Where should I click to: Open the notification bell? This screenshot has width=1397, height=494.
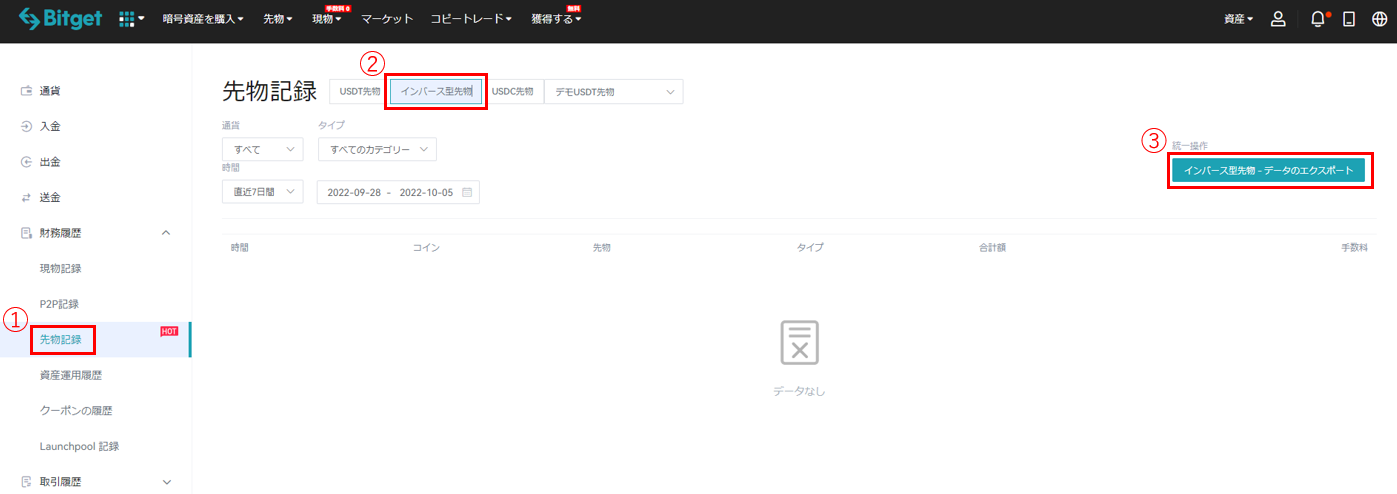click(x=1318, y=19)
